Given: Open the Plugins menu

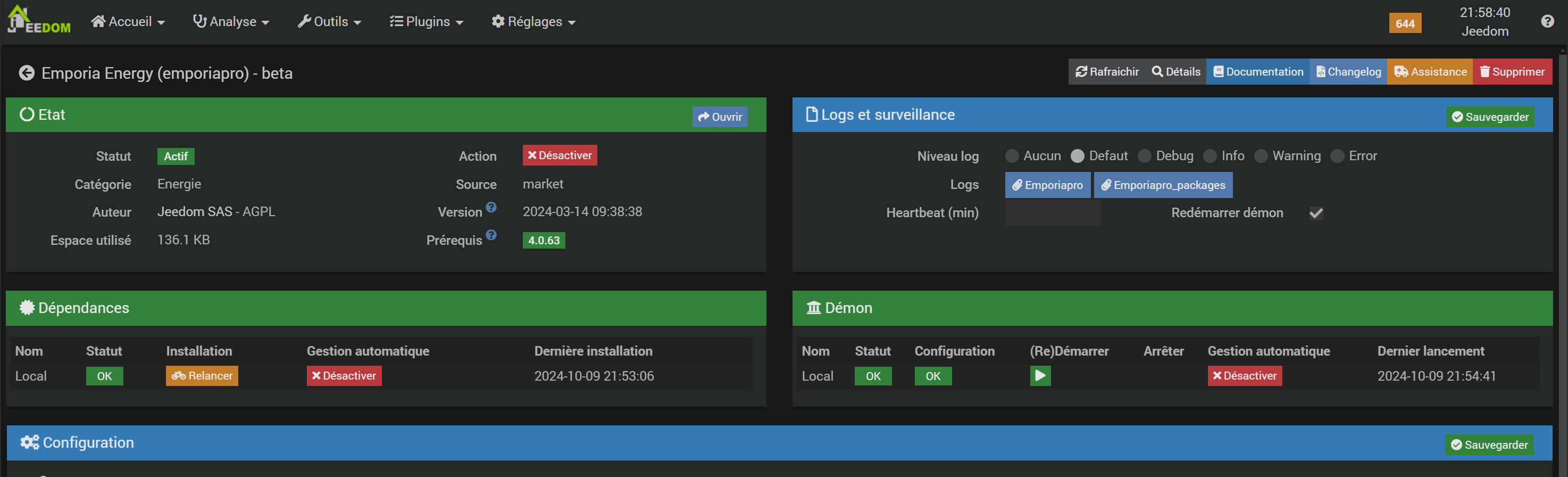Looking at the screenshot, I should pos(427,21).
